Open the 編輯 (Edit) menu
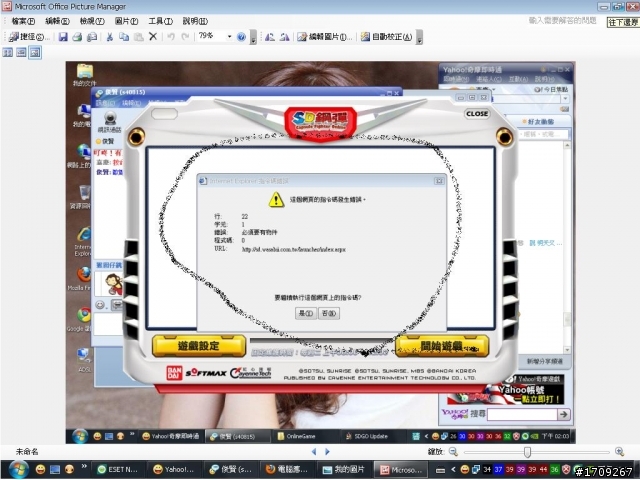 (57, 21)
